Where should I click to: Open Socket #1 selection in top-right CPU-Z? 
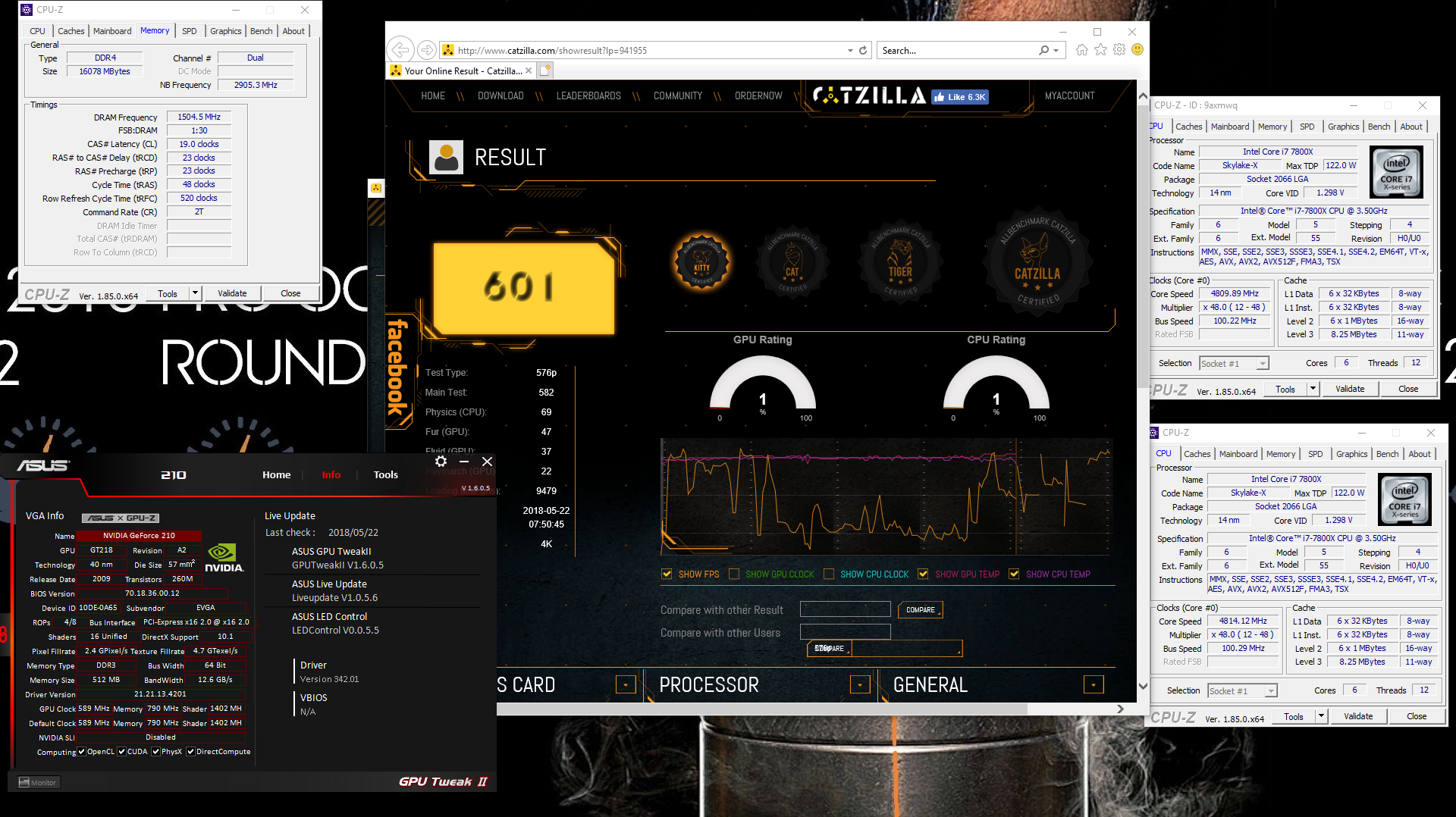click(x=1235, y=364)
